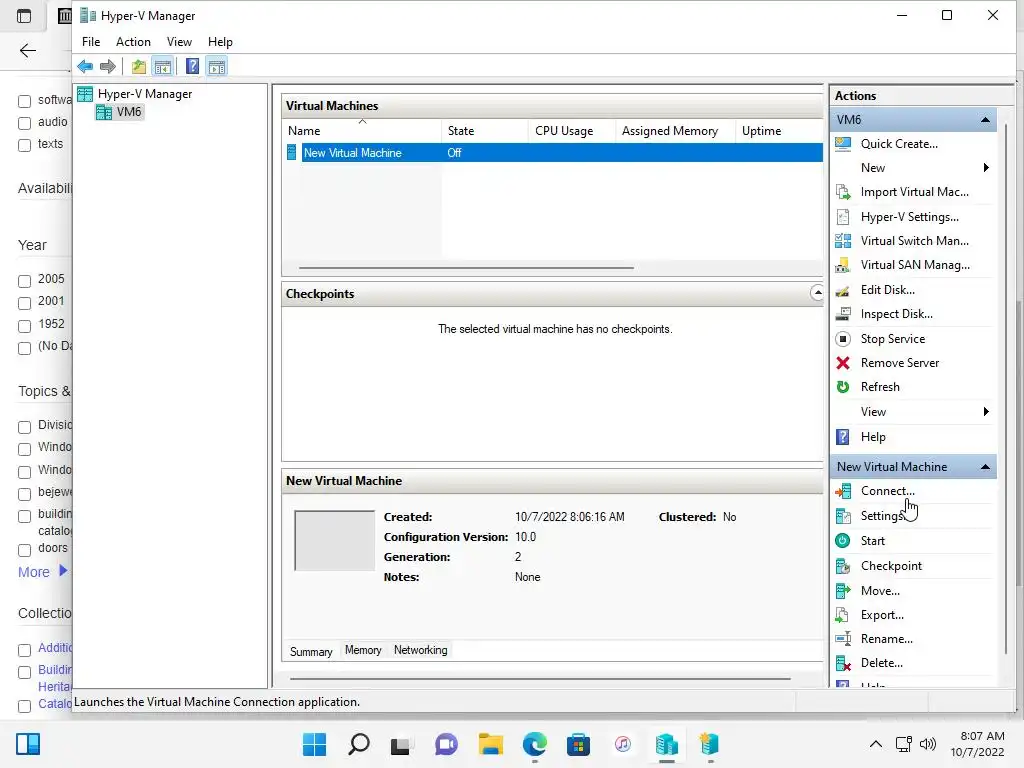Sort by State column header

click(x=485, y=131)
